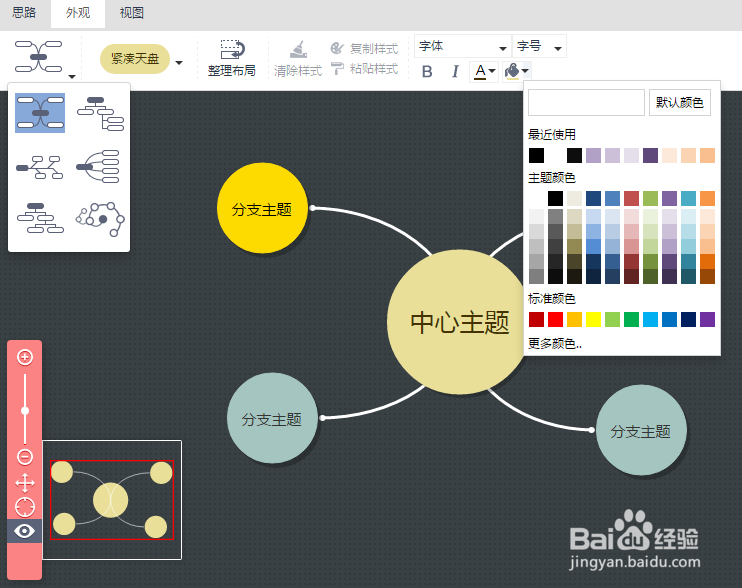Pick the fishbone diagram layout
Viewport: 742px width, 588px height.
40,167
